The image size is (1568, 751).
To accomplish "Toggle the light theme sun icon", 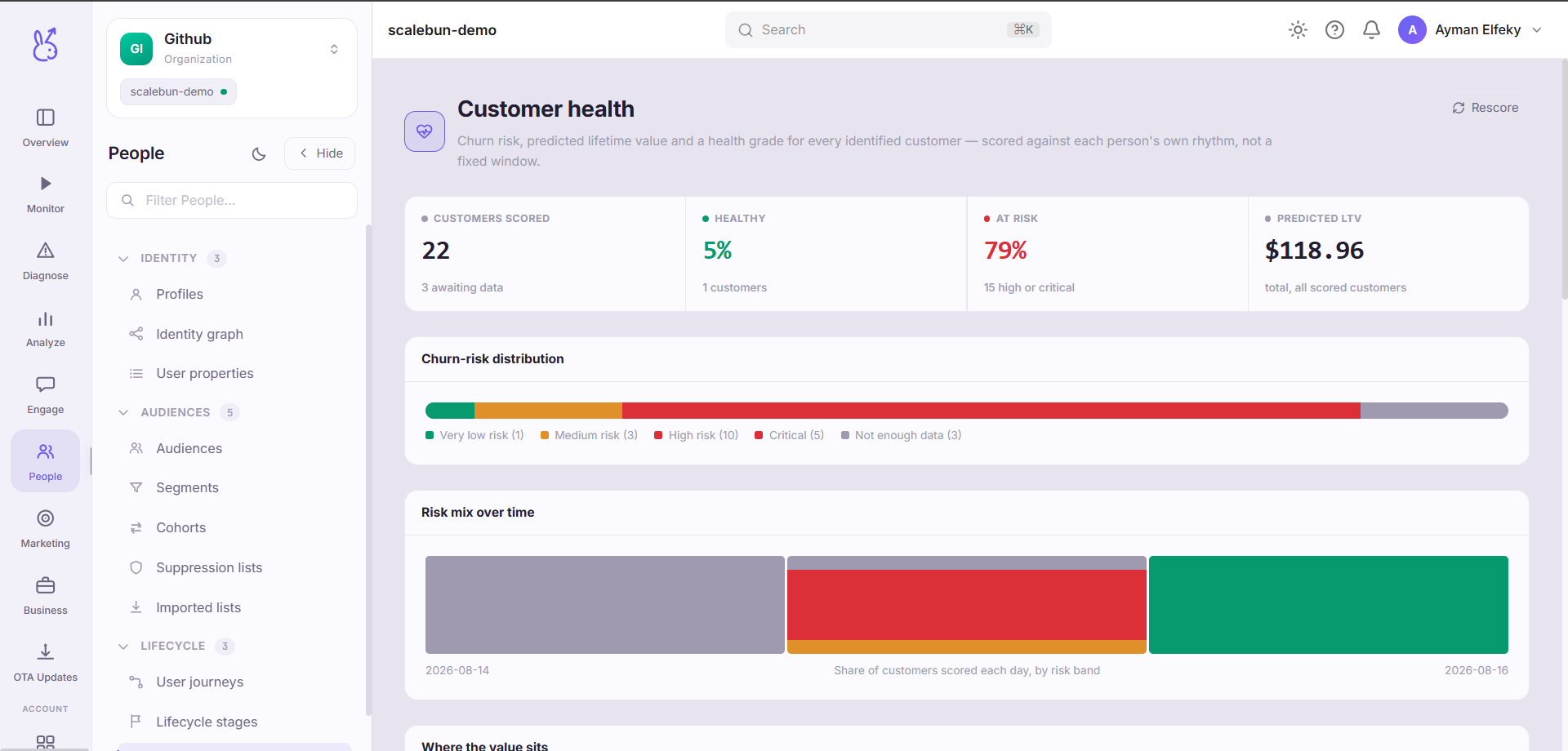I will click(1298, 30).
